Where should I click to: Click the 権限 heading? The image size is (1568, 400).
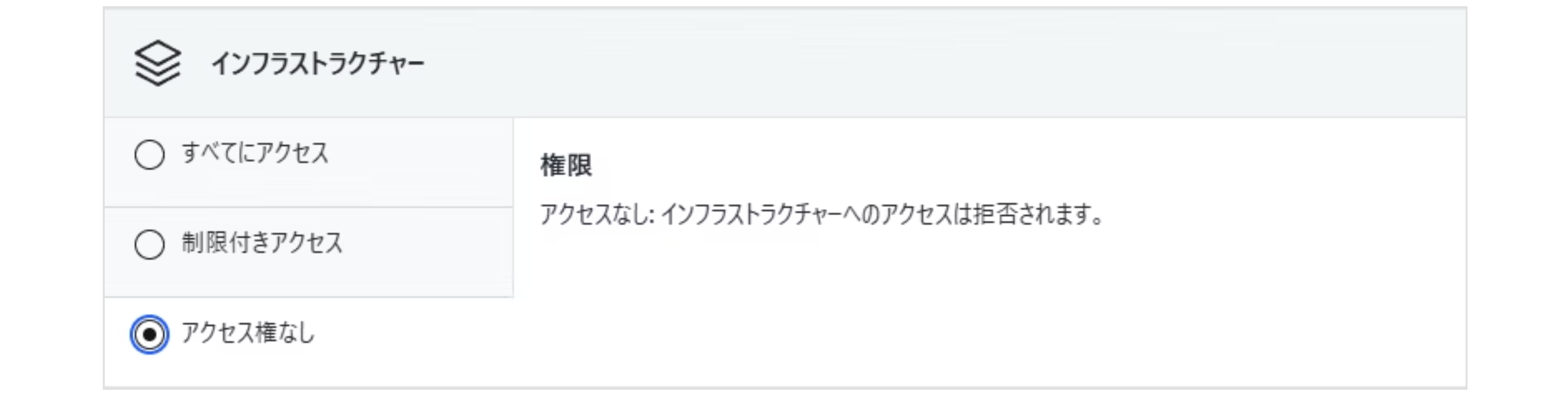[566, 166]
